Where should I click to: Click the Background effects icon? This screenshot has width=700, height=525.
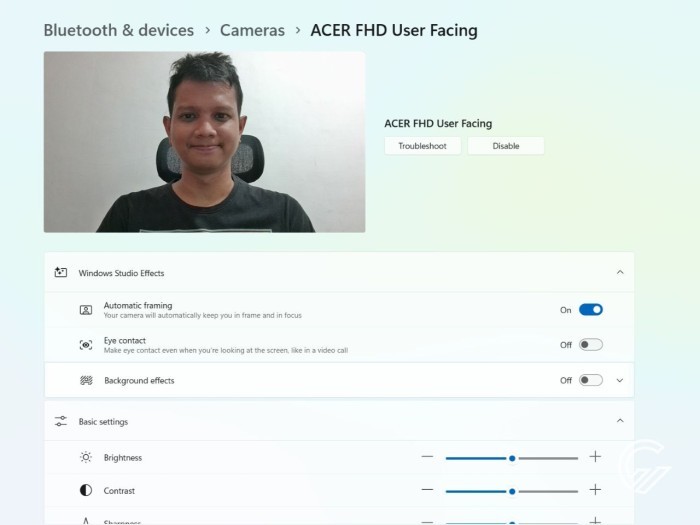tap(86, 380)
